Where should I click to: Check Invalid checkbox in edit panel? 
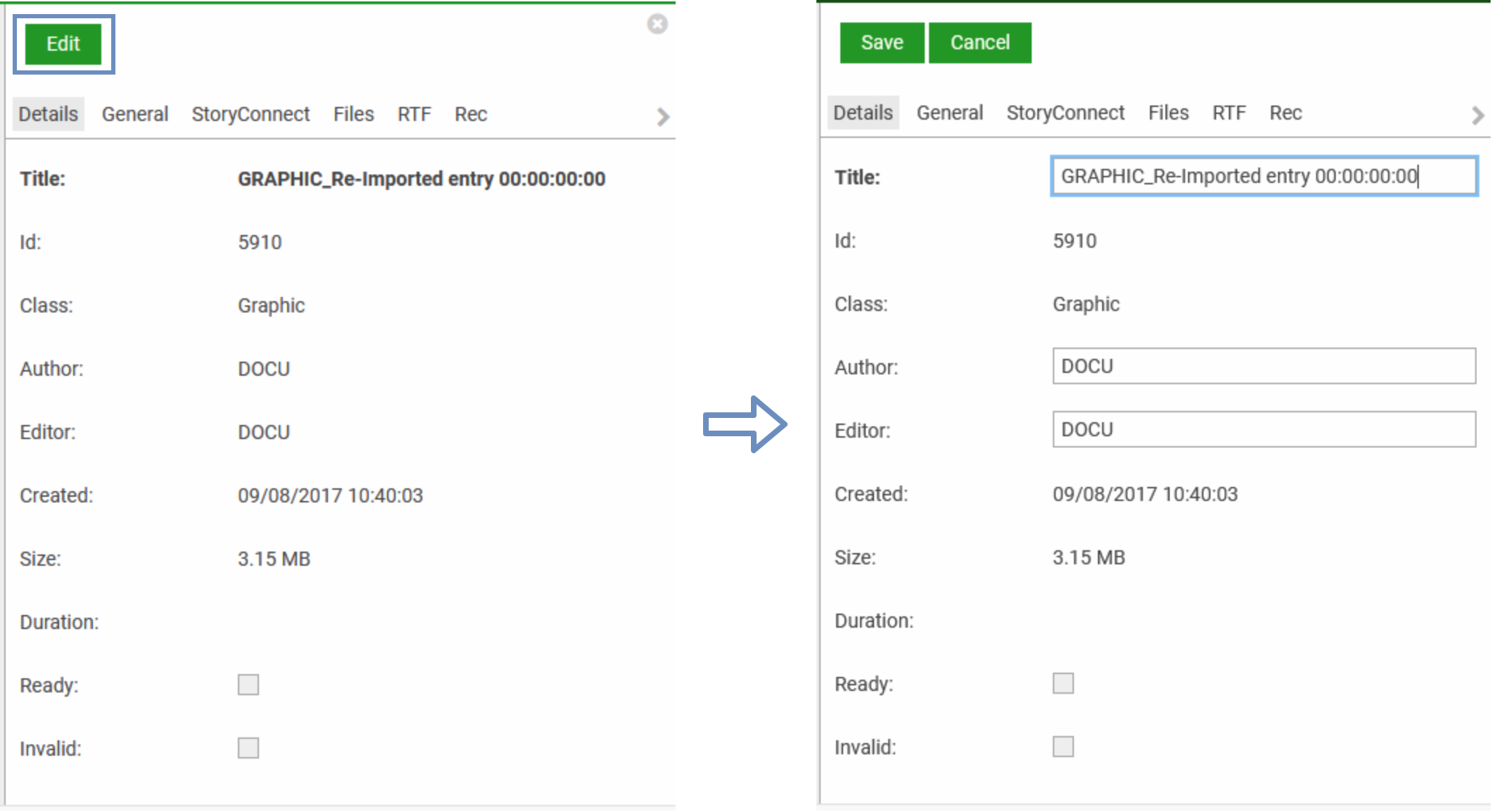(x=1063, y=747)
